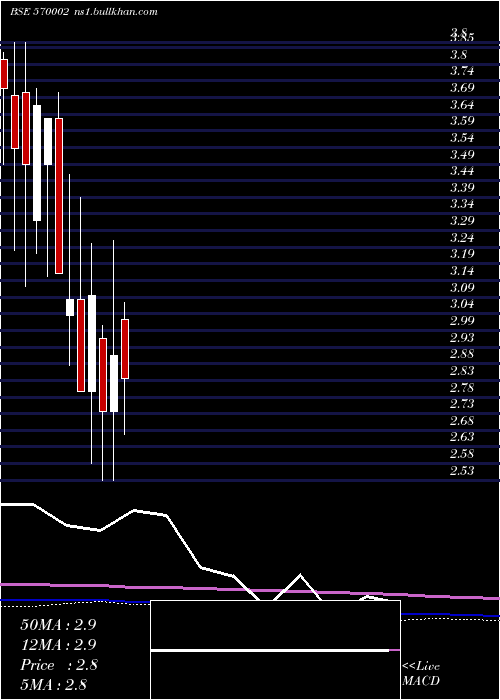Select the 3.24 price level label
The height and width of the screenshot is (700, 500).
click(x=462, y=238)
